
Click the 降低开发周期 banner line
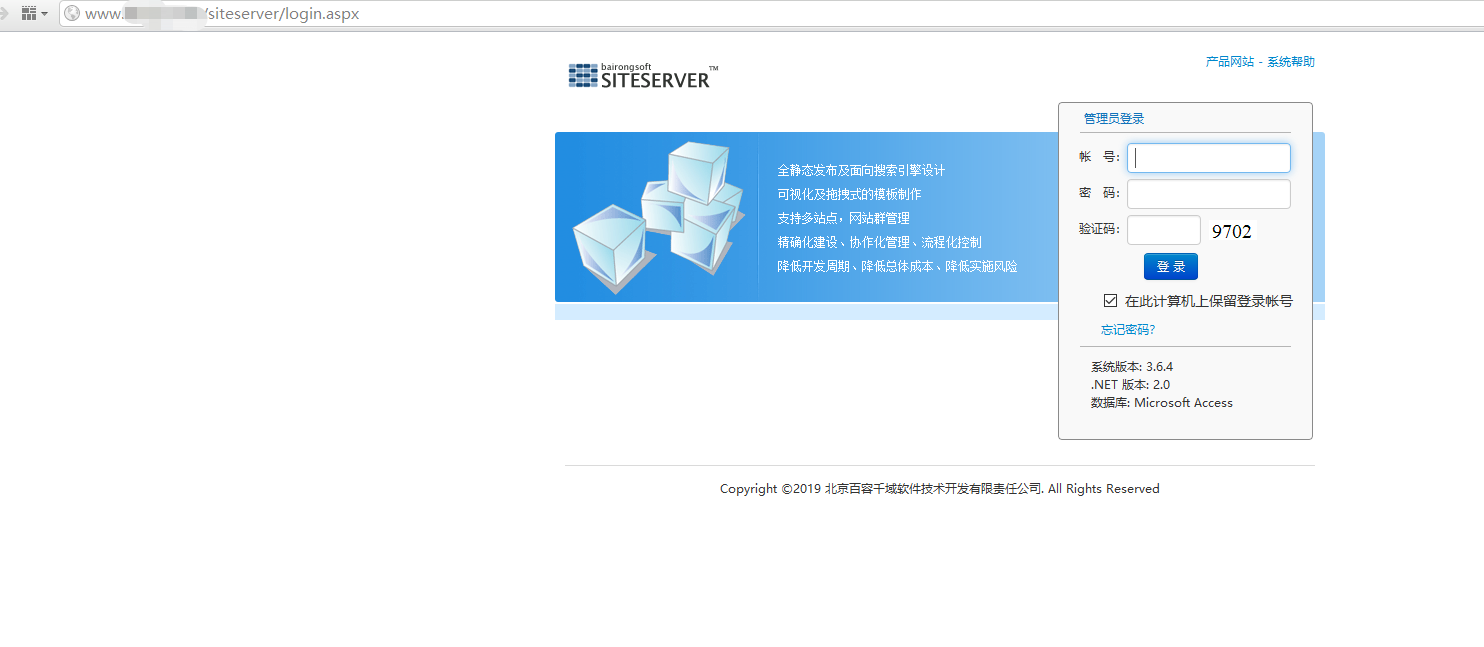(x=898, y=267)
